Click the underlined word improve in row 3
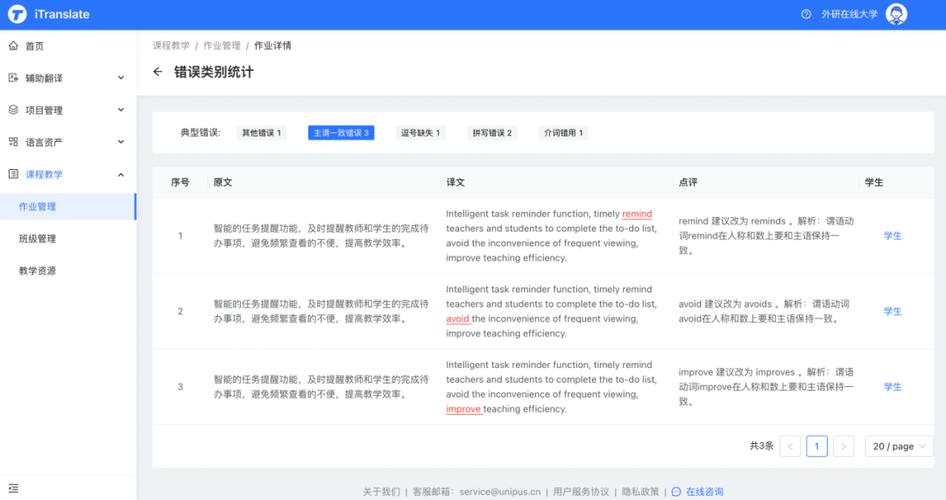The width and height of the screenshot is (946, 500). (463, 409)
